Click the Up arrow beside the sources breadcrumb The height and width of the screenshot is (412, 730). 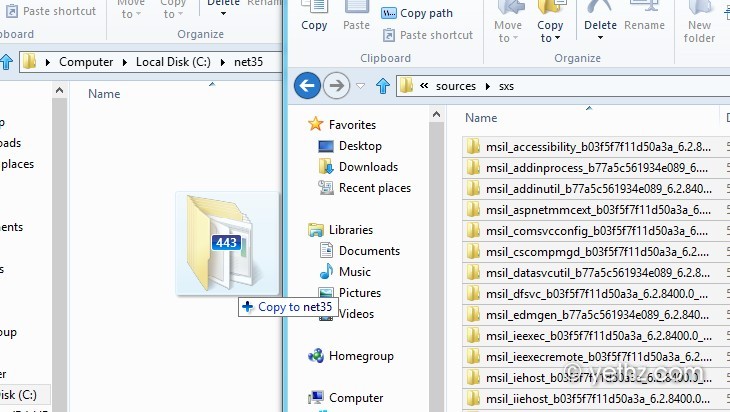(382, 86)
